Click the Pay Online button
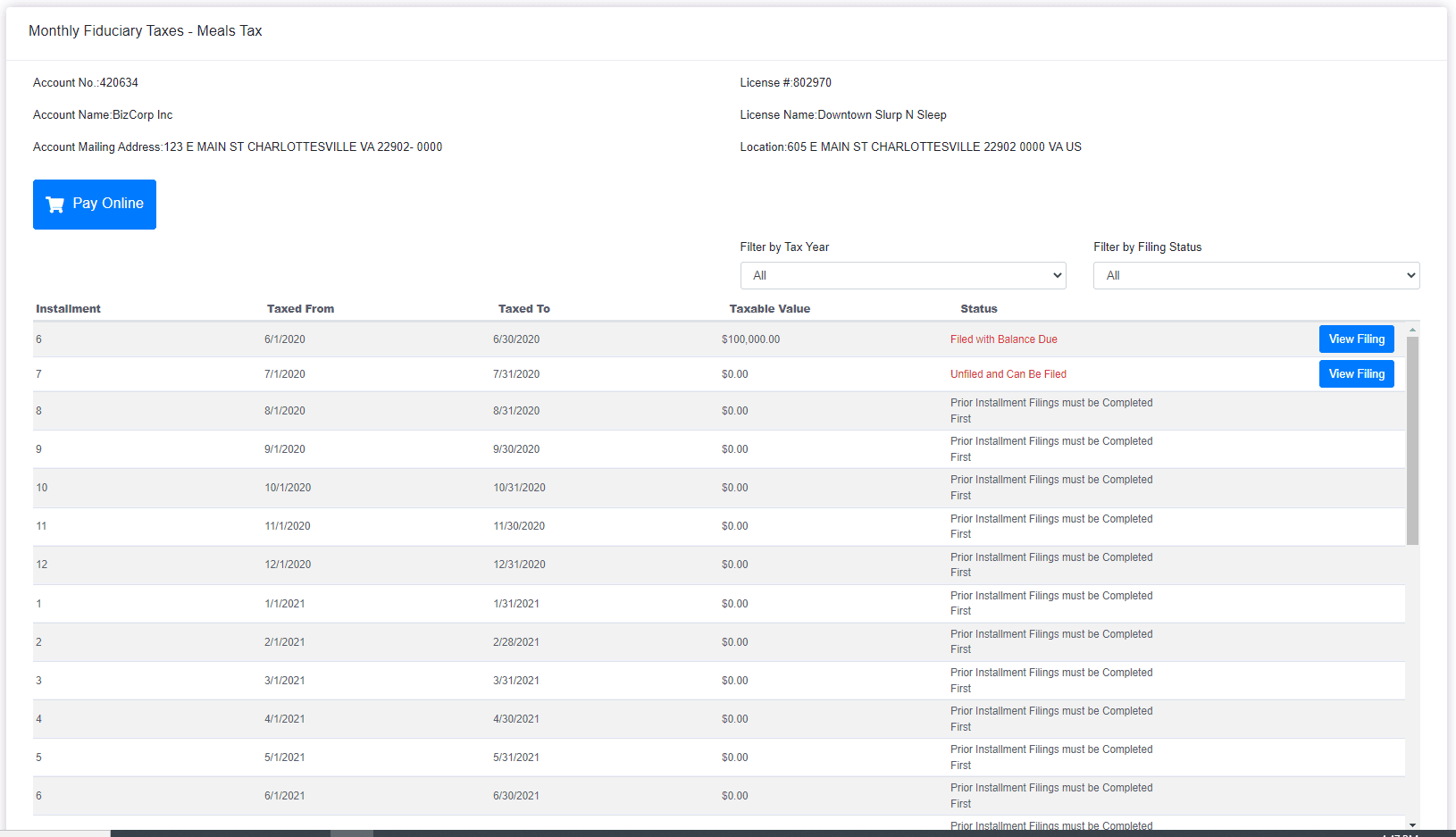This screenshot has width=1456, height=837. 95,204
